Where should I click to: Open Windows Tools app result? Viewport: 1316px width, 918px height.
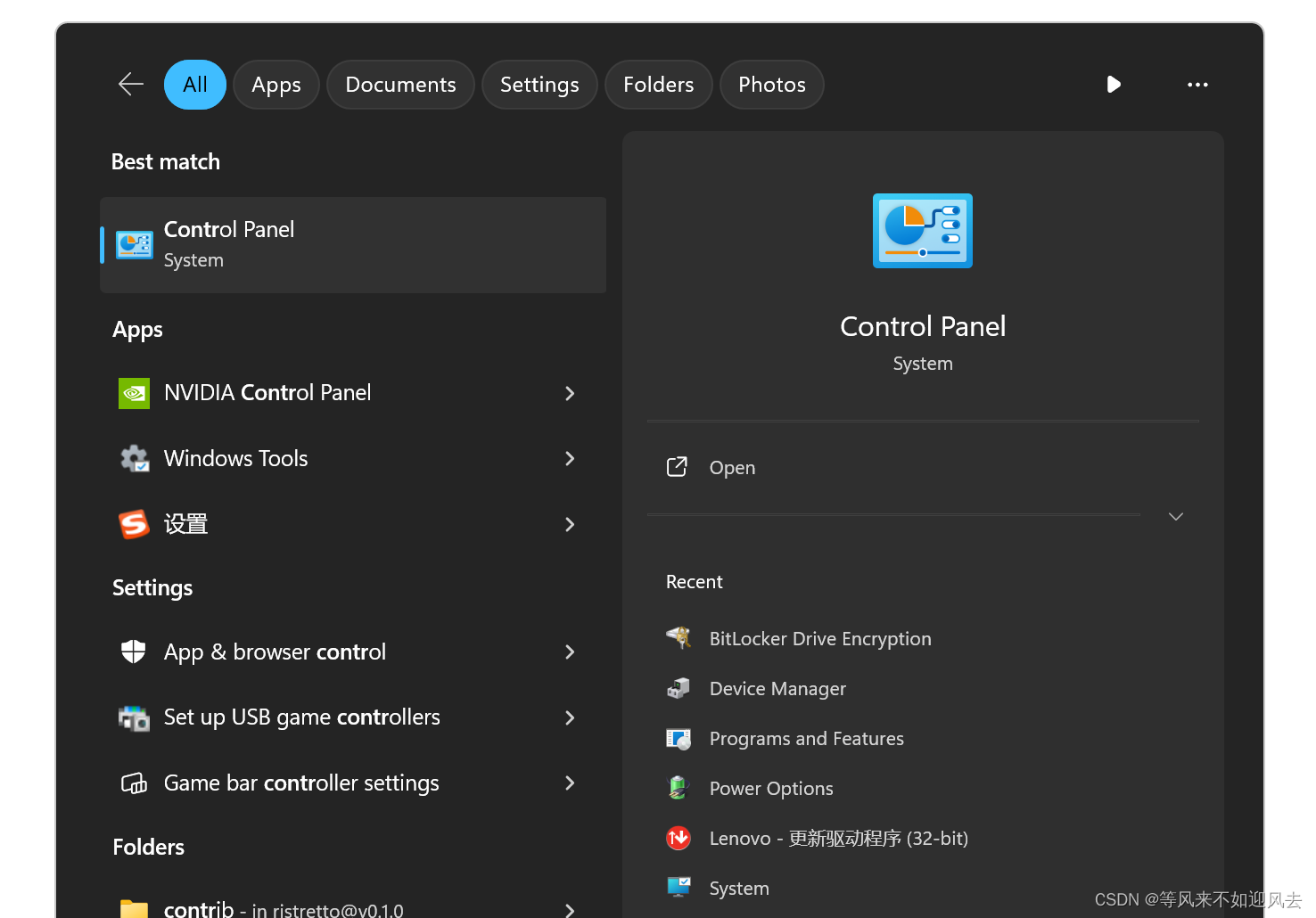point(353,459)
